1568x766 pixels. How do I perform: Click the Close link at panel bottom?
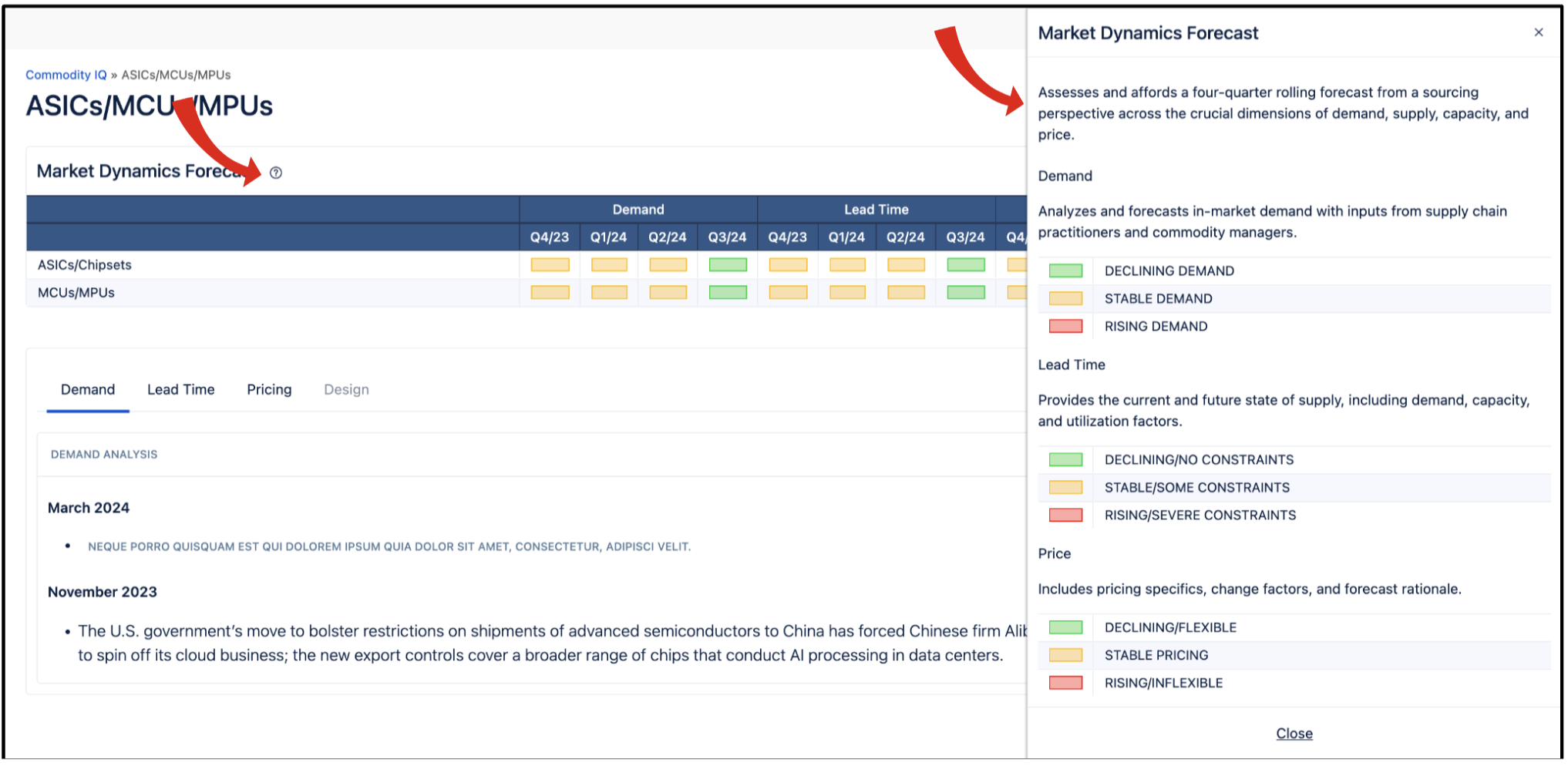pyautogui.click(x=1294, y=734)
